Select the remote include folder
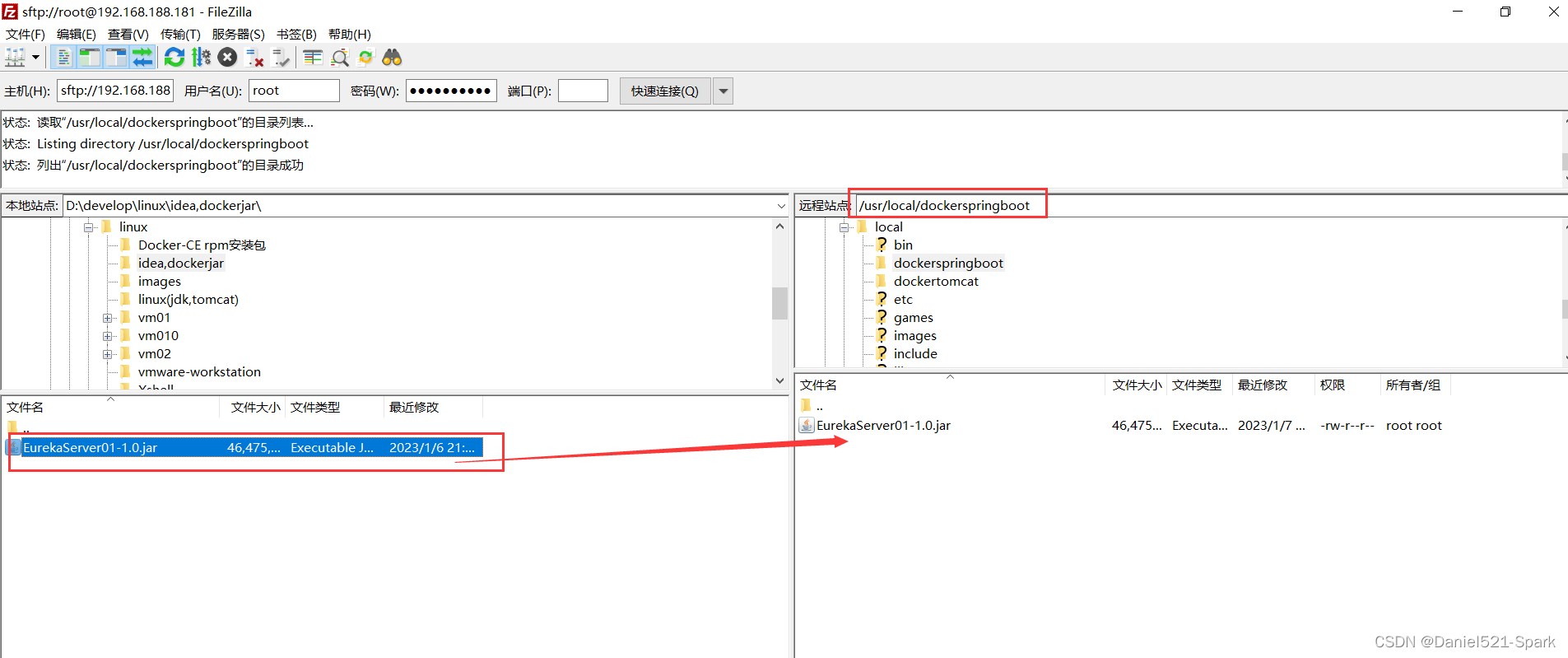 915,354
